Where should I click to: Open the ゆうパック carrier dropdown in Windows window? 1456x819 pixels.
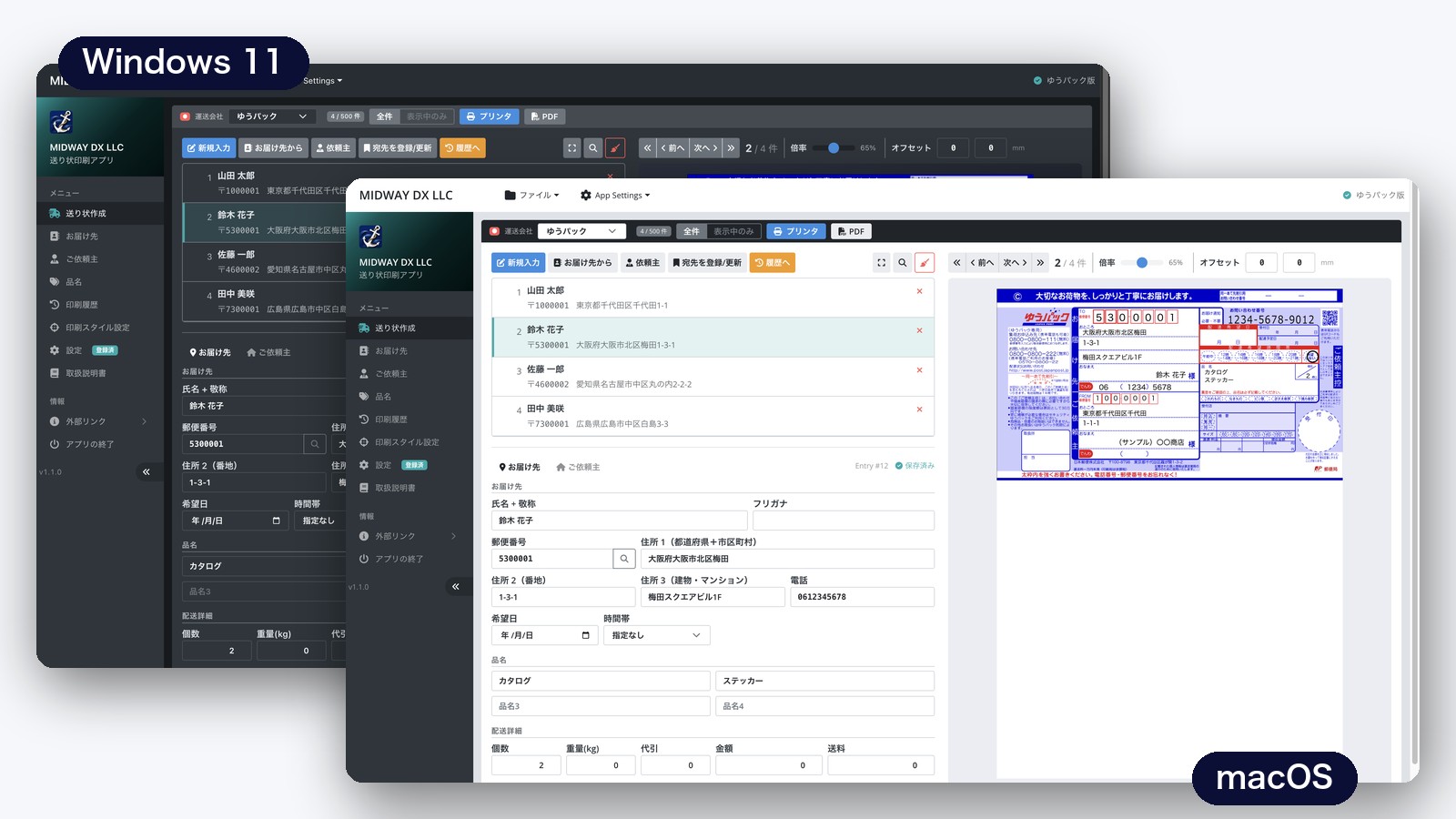272,116
